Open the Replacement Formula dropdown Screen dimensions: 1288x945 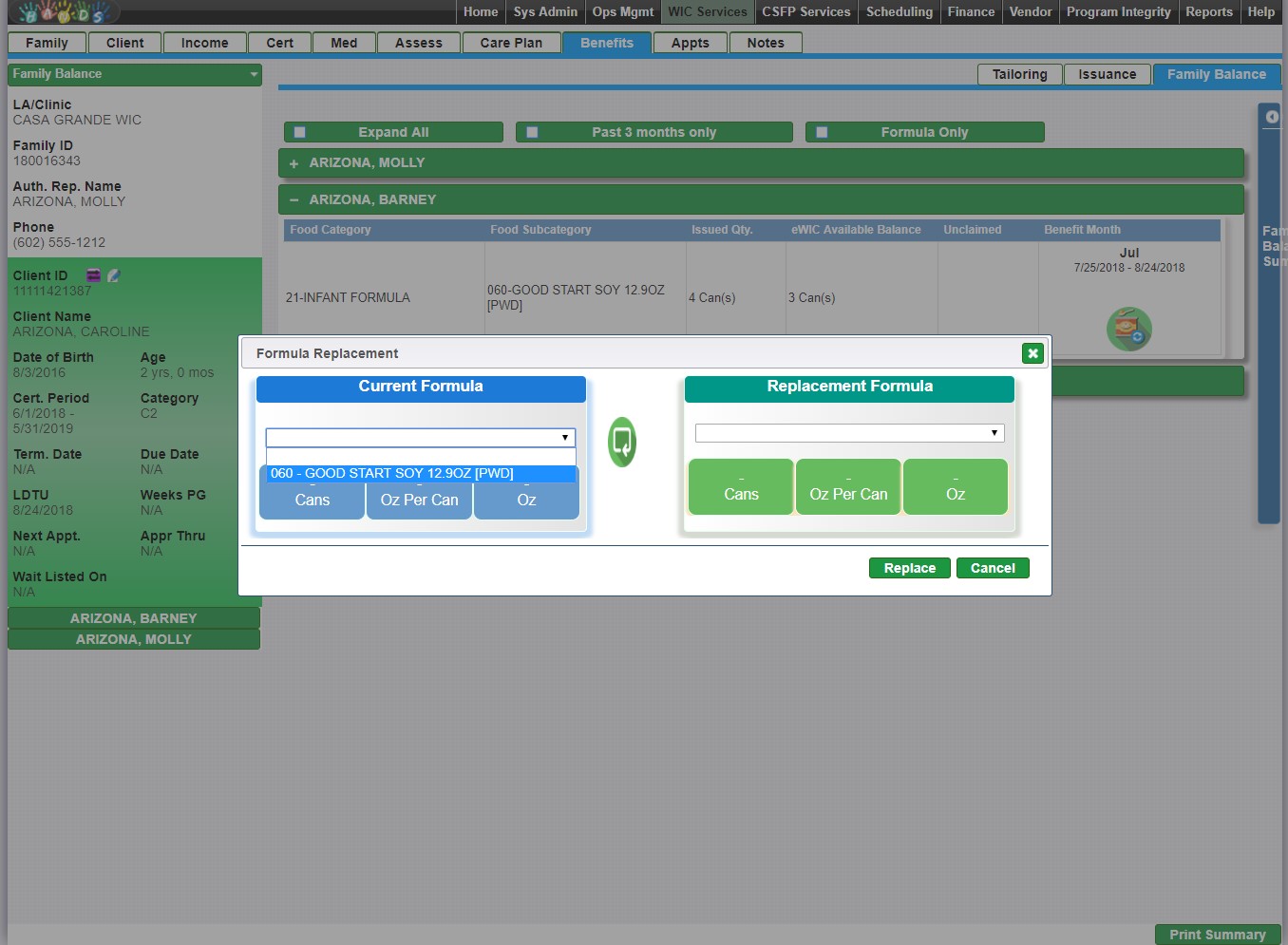coord(849,433)
